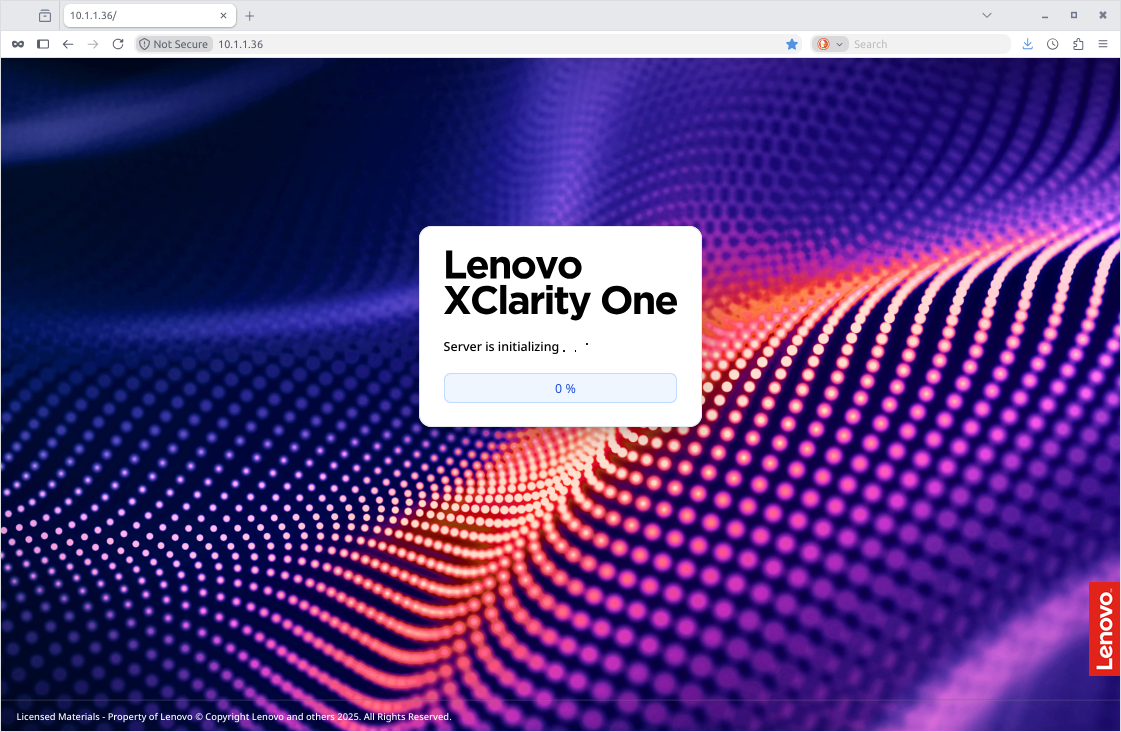Open the extensions puzzle icon
The image size is (1121, 732).
point(1078,44)
